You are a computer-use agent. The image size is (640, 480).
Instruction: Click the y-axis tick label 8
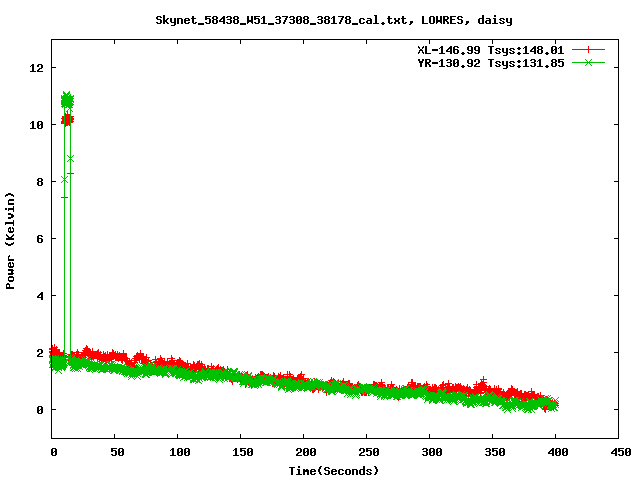pyautogui.click(x=40, y=182)
